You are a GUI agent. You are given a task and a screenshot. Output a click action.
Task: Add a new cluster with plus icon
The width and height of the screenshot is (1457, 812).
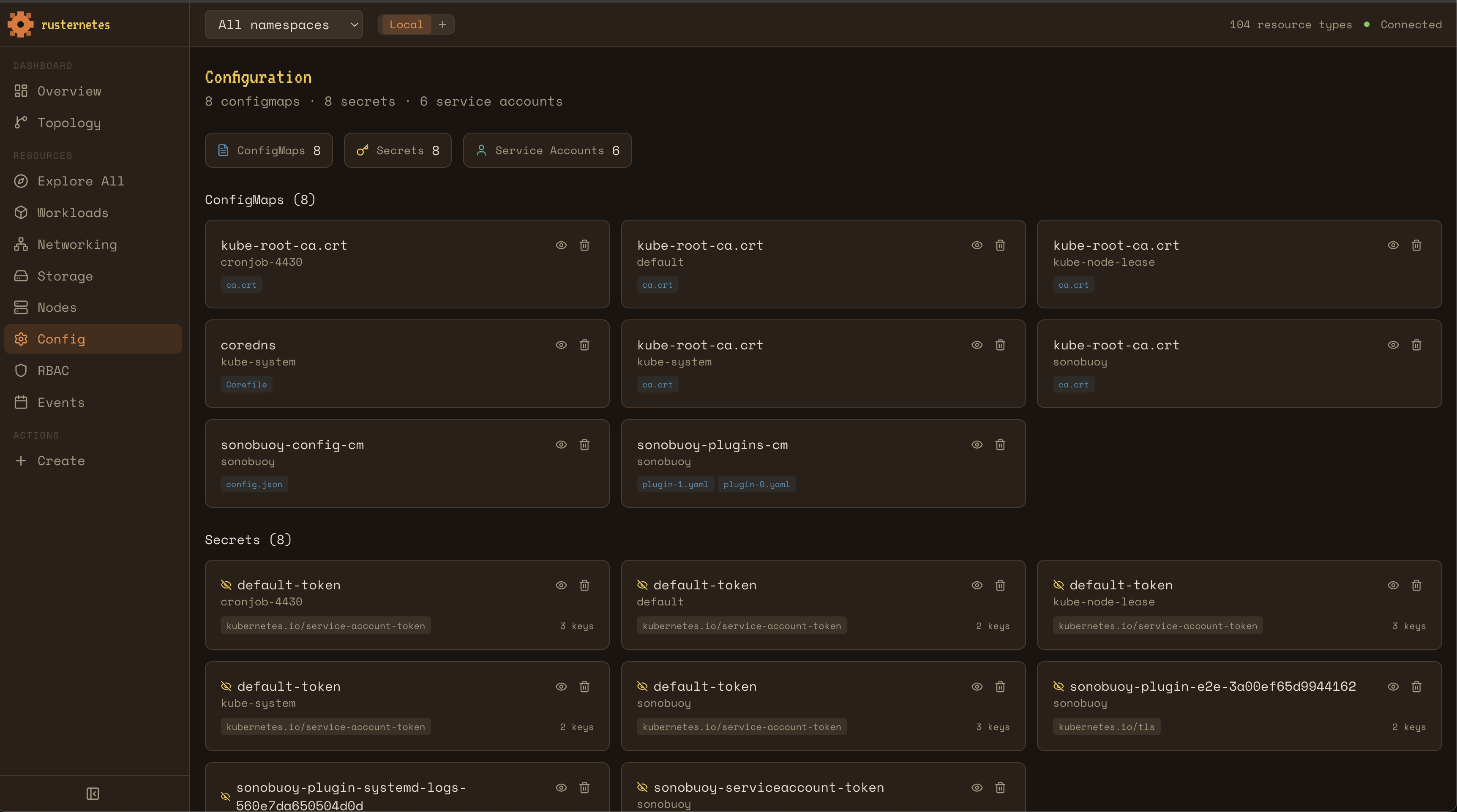point(442,25)
